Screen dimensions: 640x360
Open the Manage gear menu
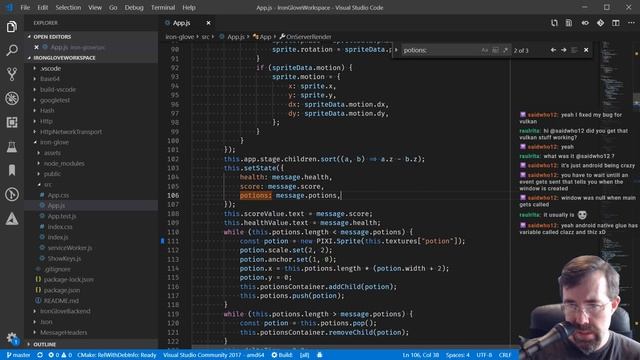coord(12,338)
